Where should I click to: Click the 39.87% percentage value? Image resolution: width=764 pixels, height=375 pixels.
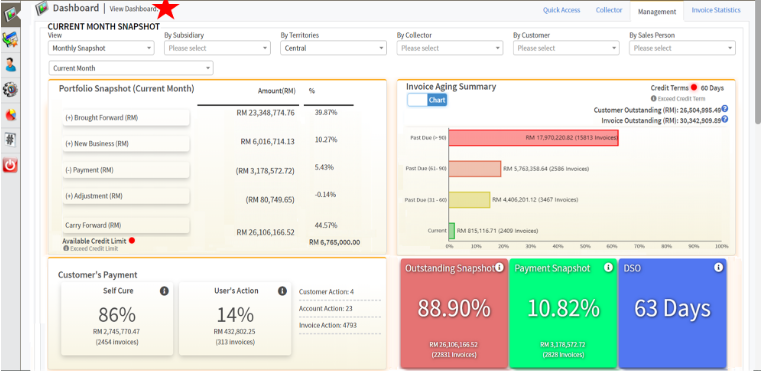(x=326, y=112)
